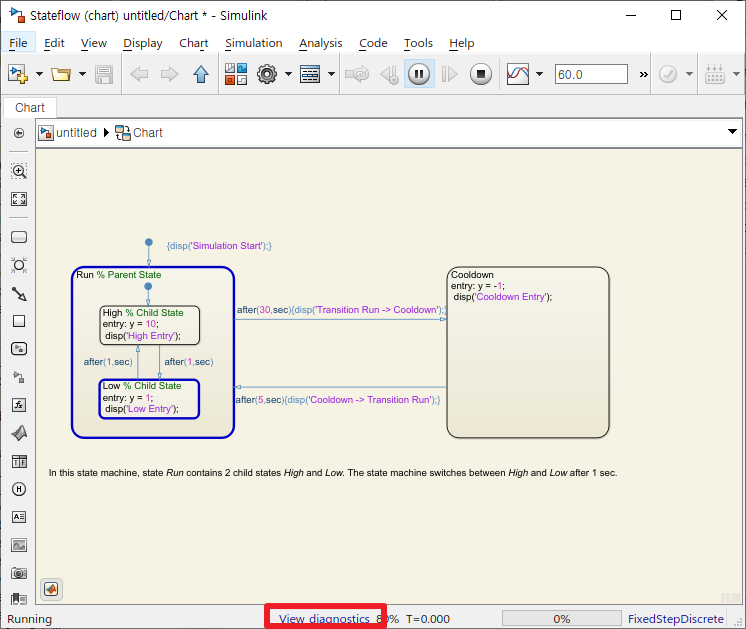Image resolution: width=746 pixels, height=629 pixels.
Task: Open the View menu
Action: tap(94, 43)
